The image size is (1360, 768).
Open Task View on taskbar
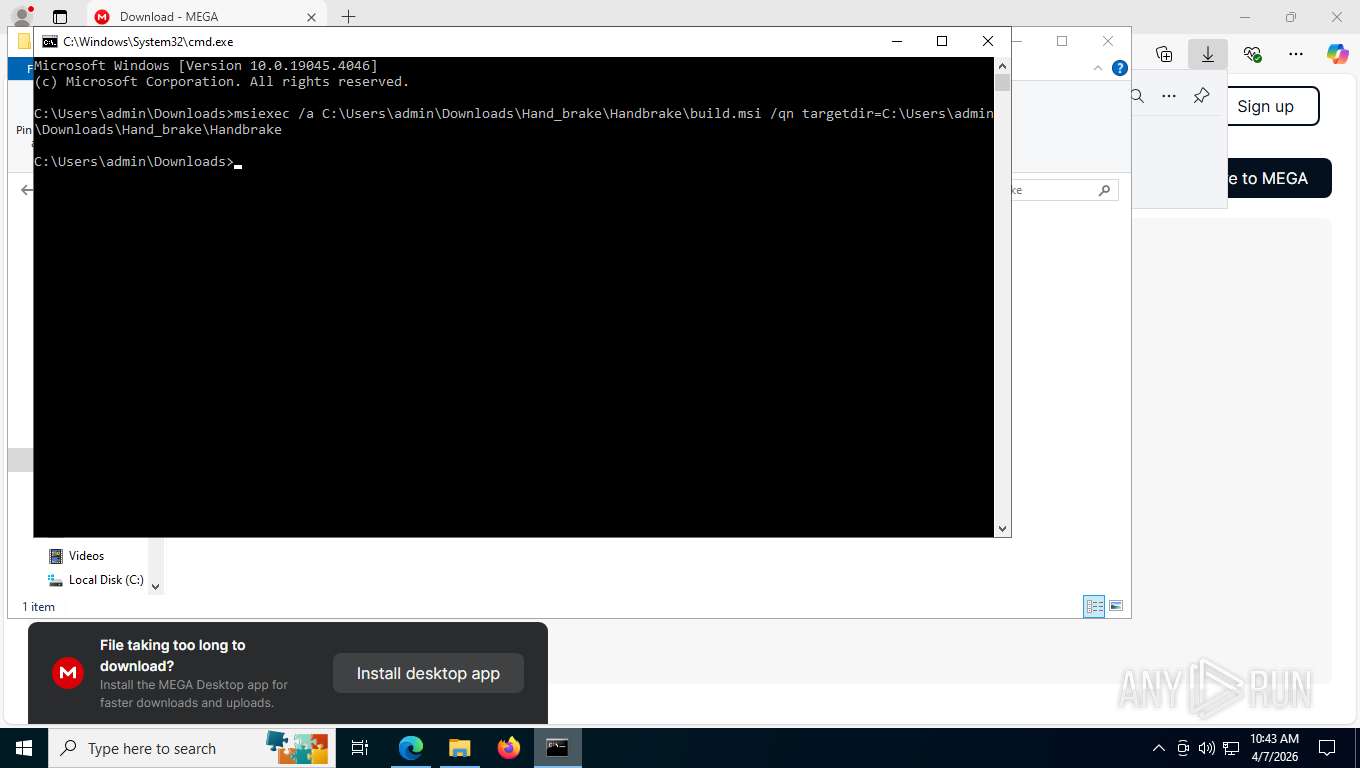click(360, 748)
